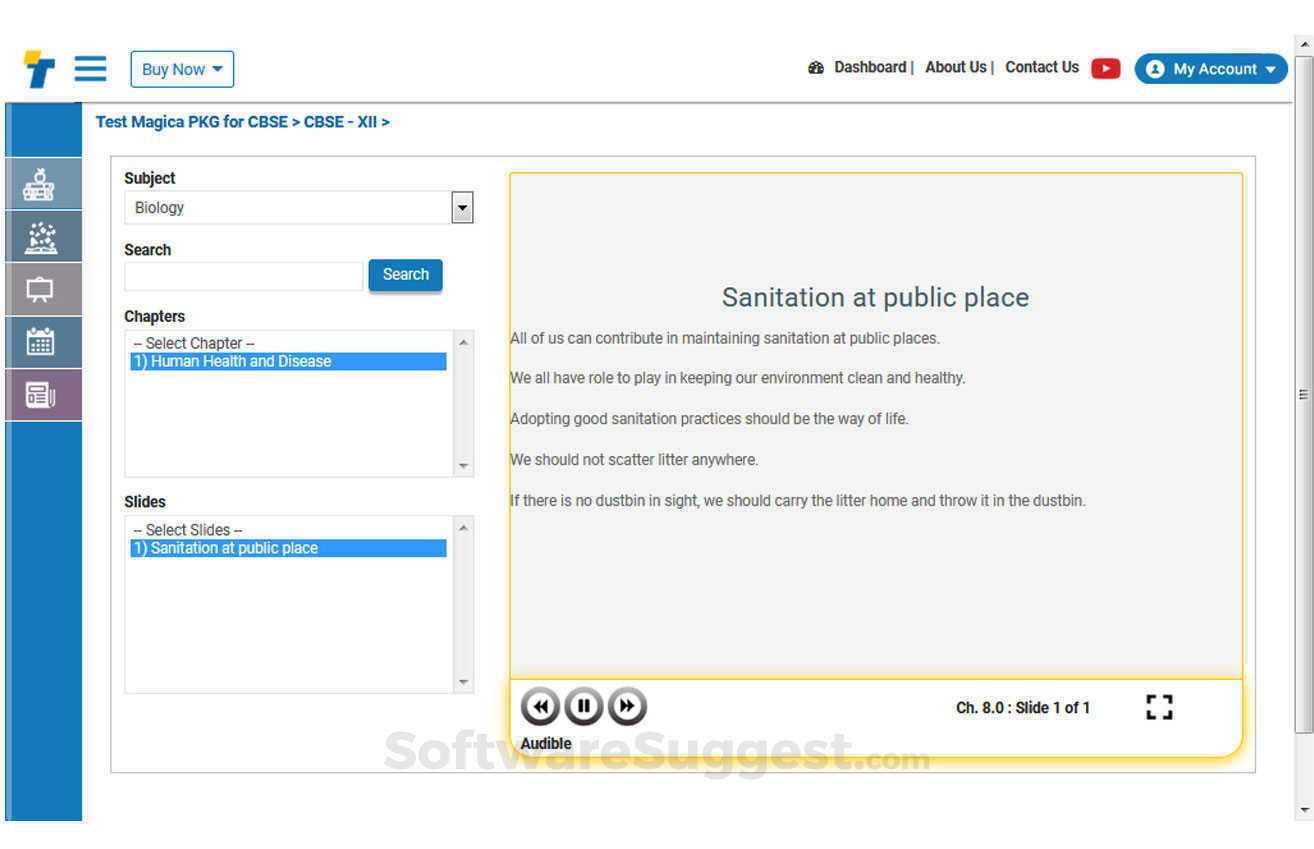Image resolution: width=1314 pixels, height=849 pixels.
Task: Open the study materials icon in the sidebar
Action: [x=42, y=236]
